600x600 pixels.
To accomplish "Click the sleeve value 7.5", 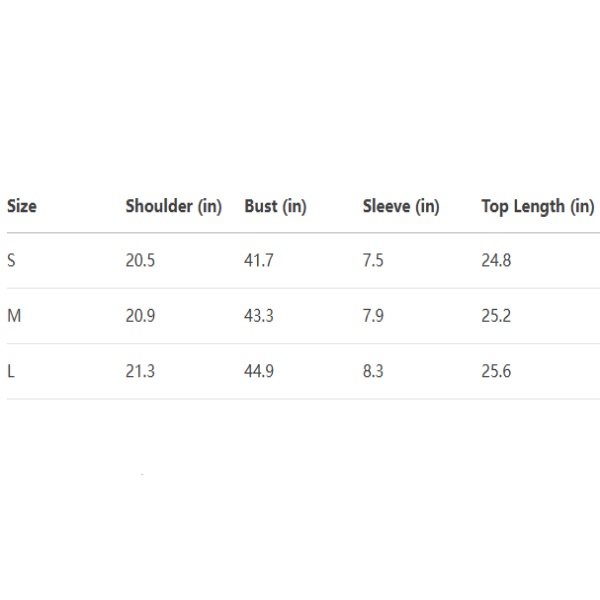I will click(373, 261).
